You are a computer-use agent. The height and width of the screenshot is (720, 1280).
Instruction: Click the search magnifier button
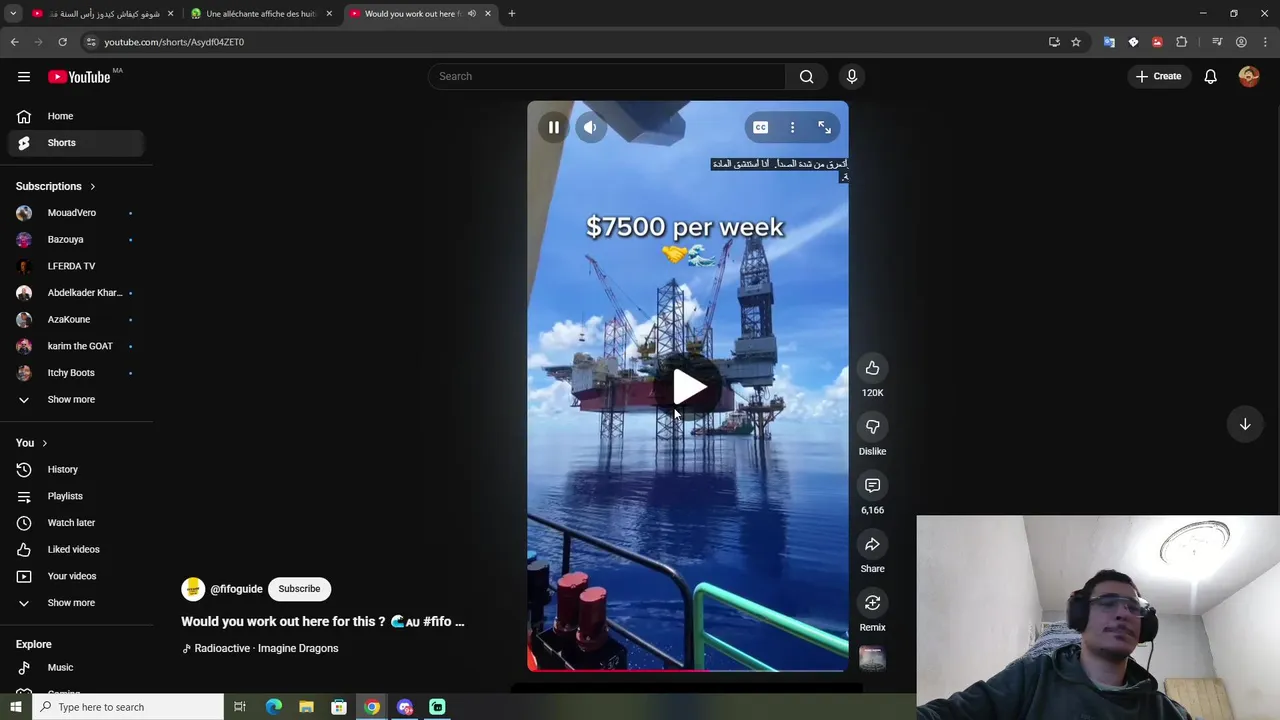pos(806,76)
